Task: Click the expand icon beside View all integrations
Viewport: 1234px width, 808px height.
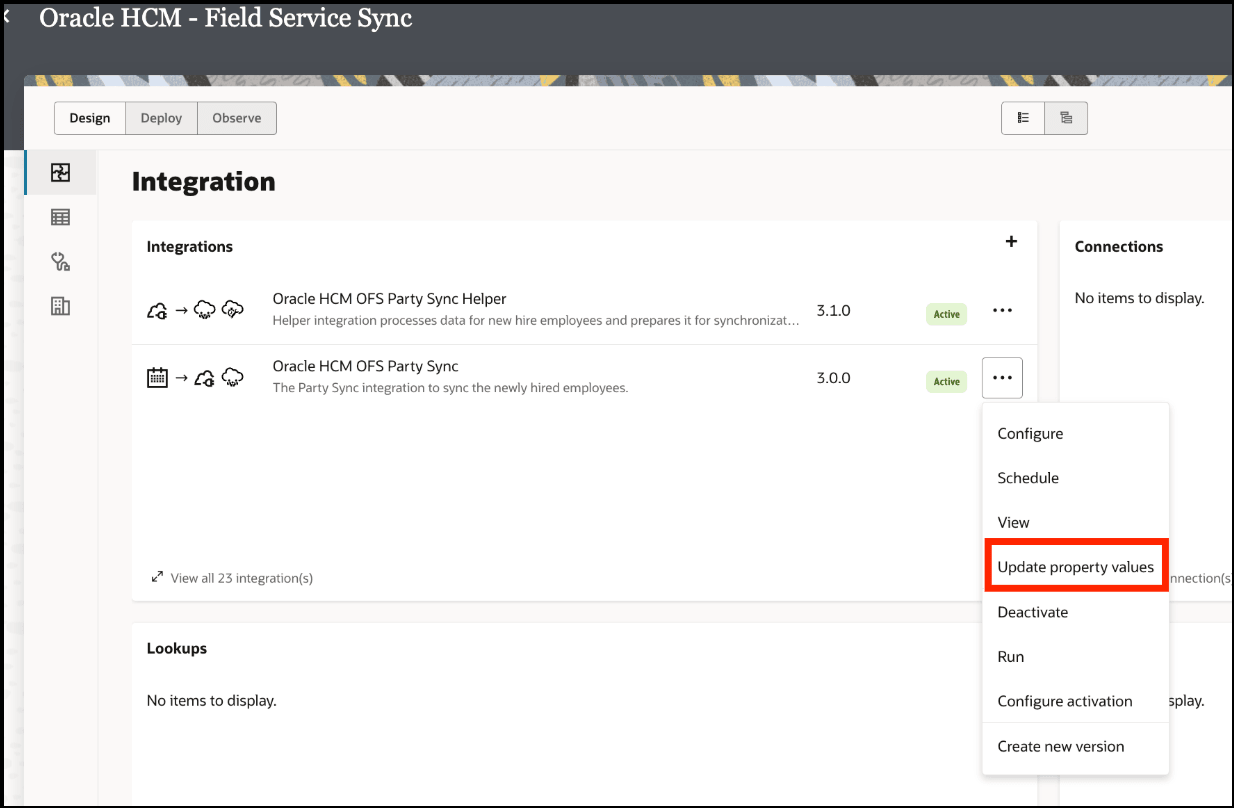Action: coord(157,577)
